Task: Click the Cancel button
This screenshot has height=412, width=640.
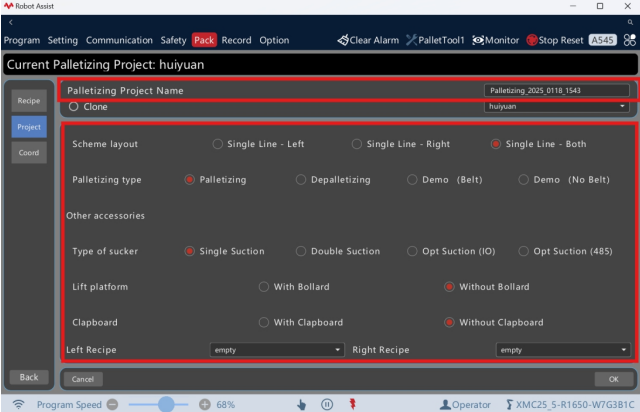Action: (x=83, y=379)
